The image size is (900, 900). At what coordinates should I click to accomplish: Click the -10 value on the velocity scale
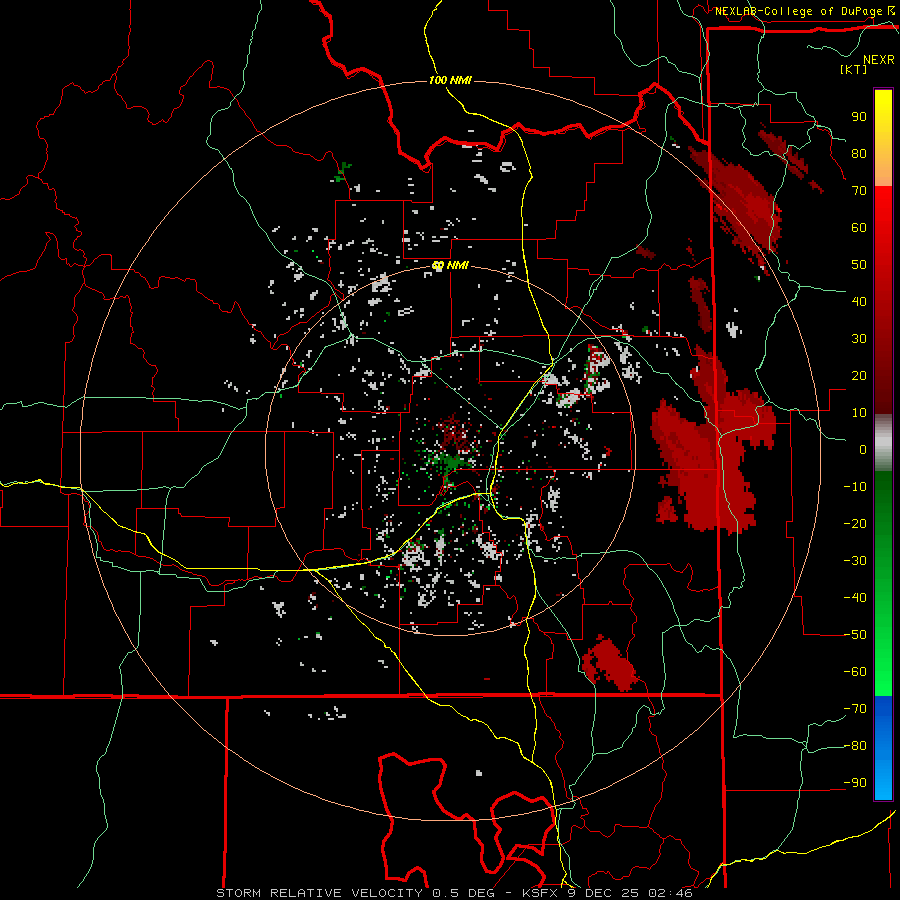pos(855,487)
